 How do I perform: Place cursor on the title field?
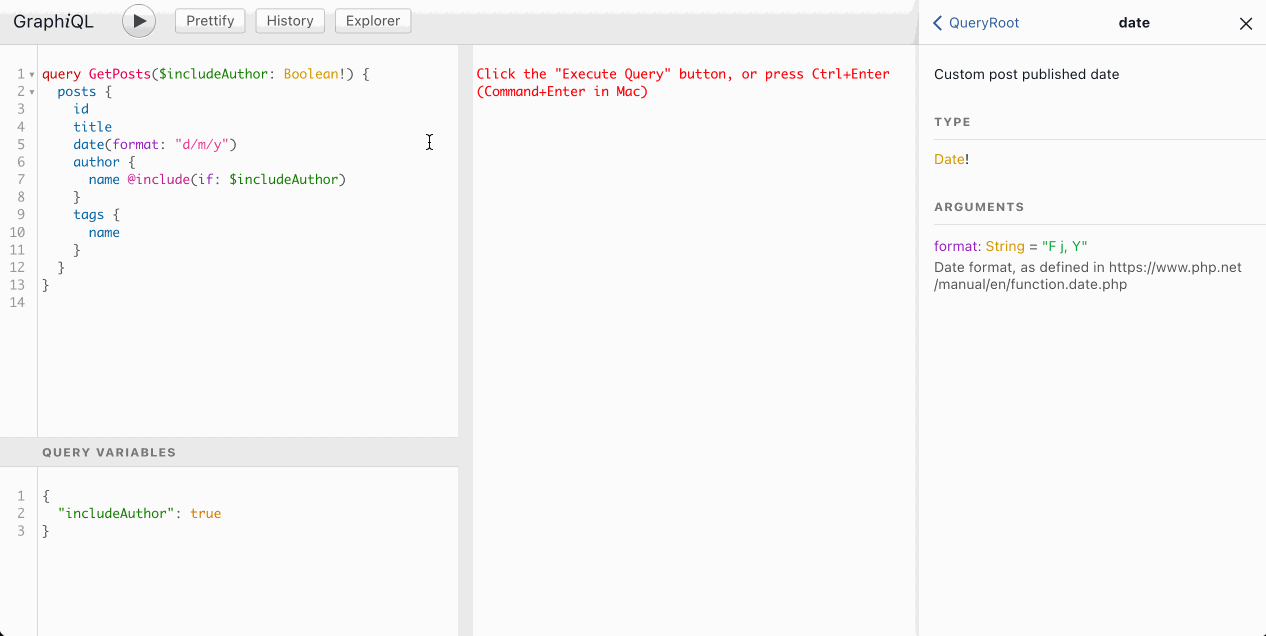[92, 127]
